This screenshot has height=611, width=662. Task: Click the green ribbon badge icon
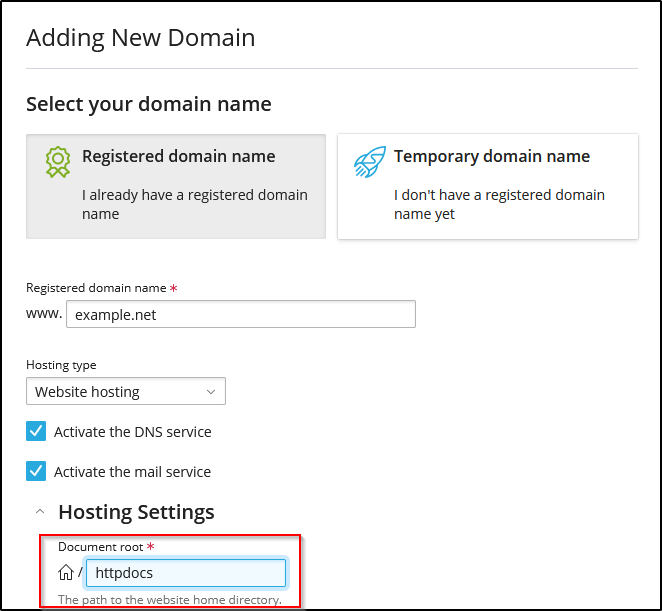pos(57,162)
